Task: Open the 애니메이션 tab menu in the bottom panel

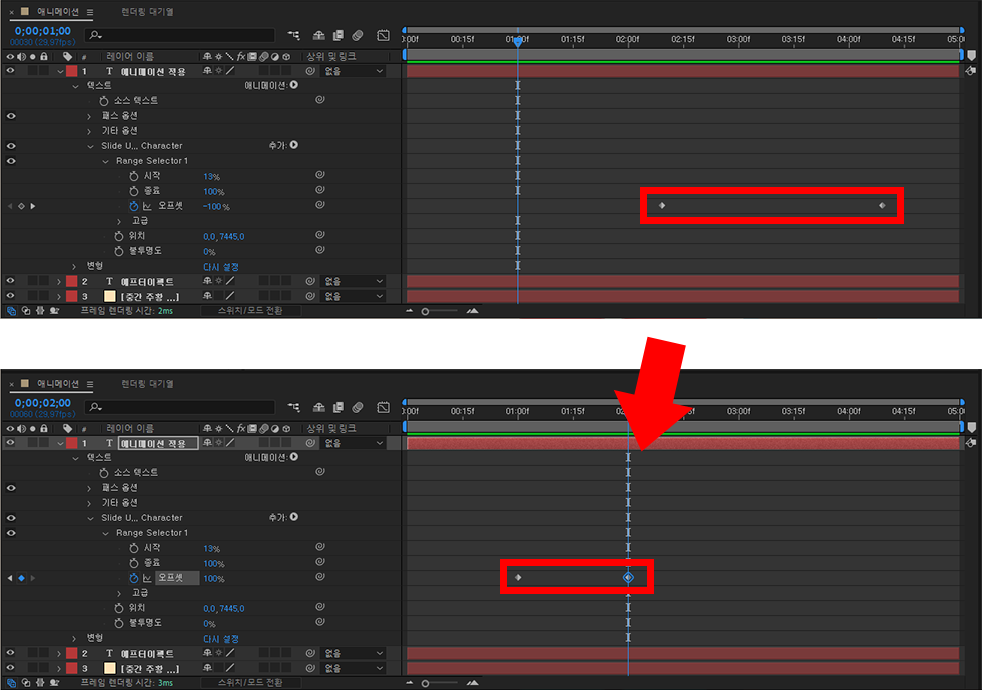Action: [89, 384]
